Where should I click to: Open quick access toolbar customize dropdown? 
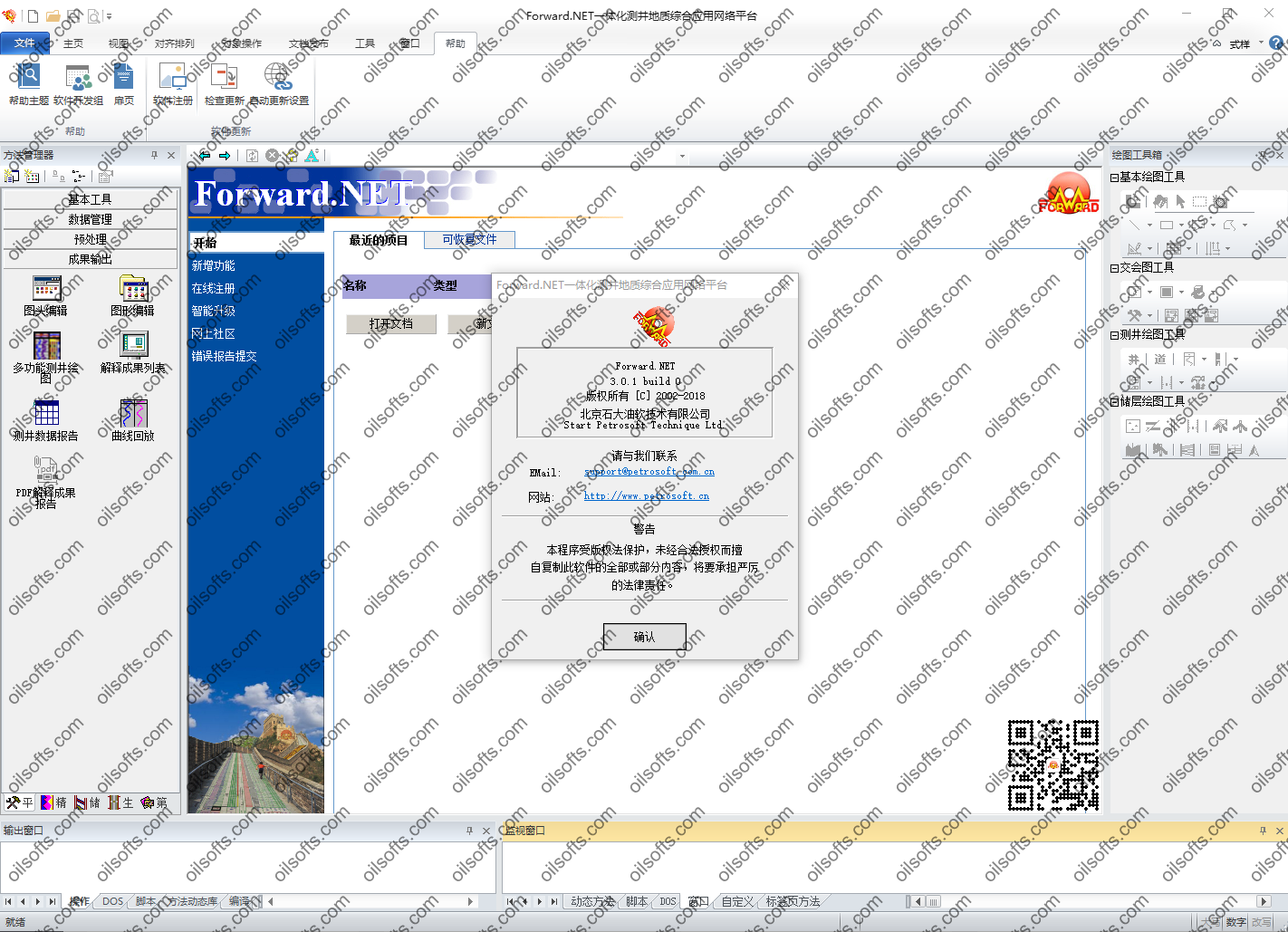click(110, 16)
